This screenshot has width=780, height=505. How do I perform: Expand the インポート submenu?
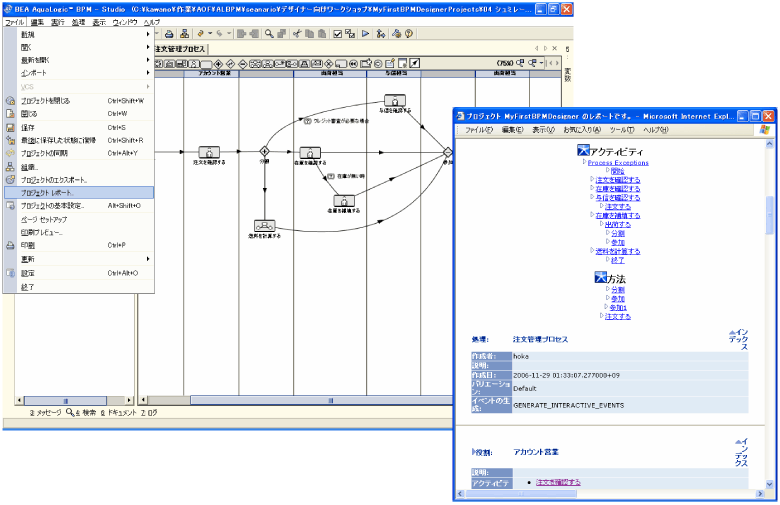click(148, 73)
